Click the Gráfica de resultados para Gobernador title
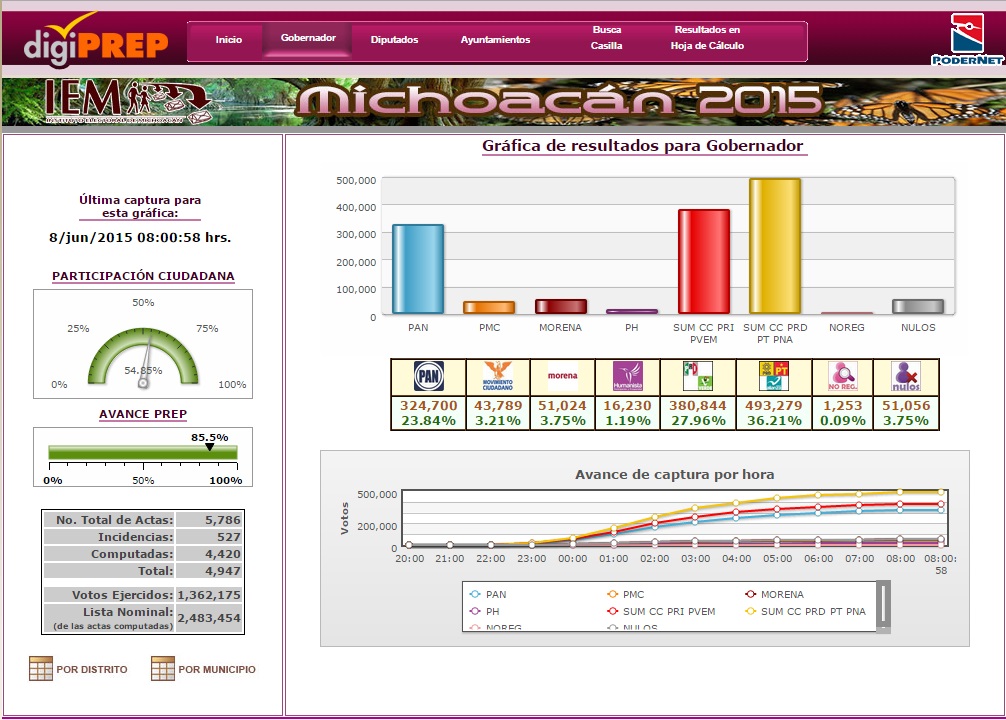The width and height of the screenshot is (1006, 720). (642, 146)
